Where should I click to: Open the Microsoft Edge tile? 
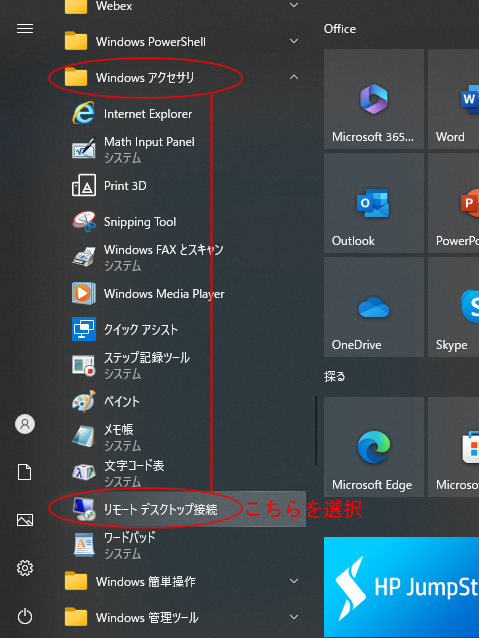point(374,447)
